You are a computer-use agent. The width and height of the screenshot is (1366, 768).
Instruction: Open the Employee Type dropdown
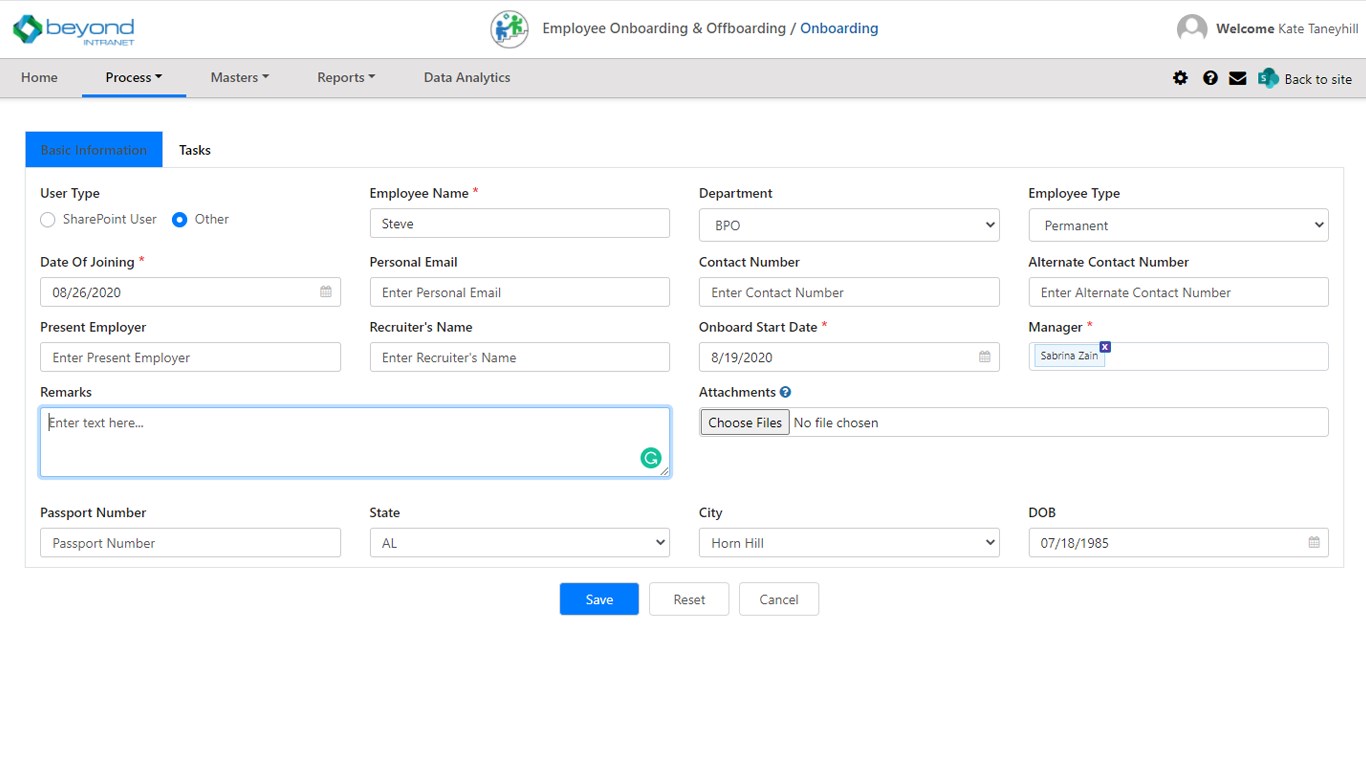[1178, 226]
